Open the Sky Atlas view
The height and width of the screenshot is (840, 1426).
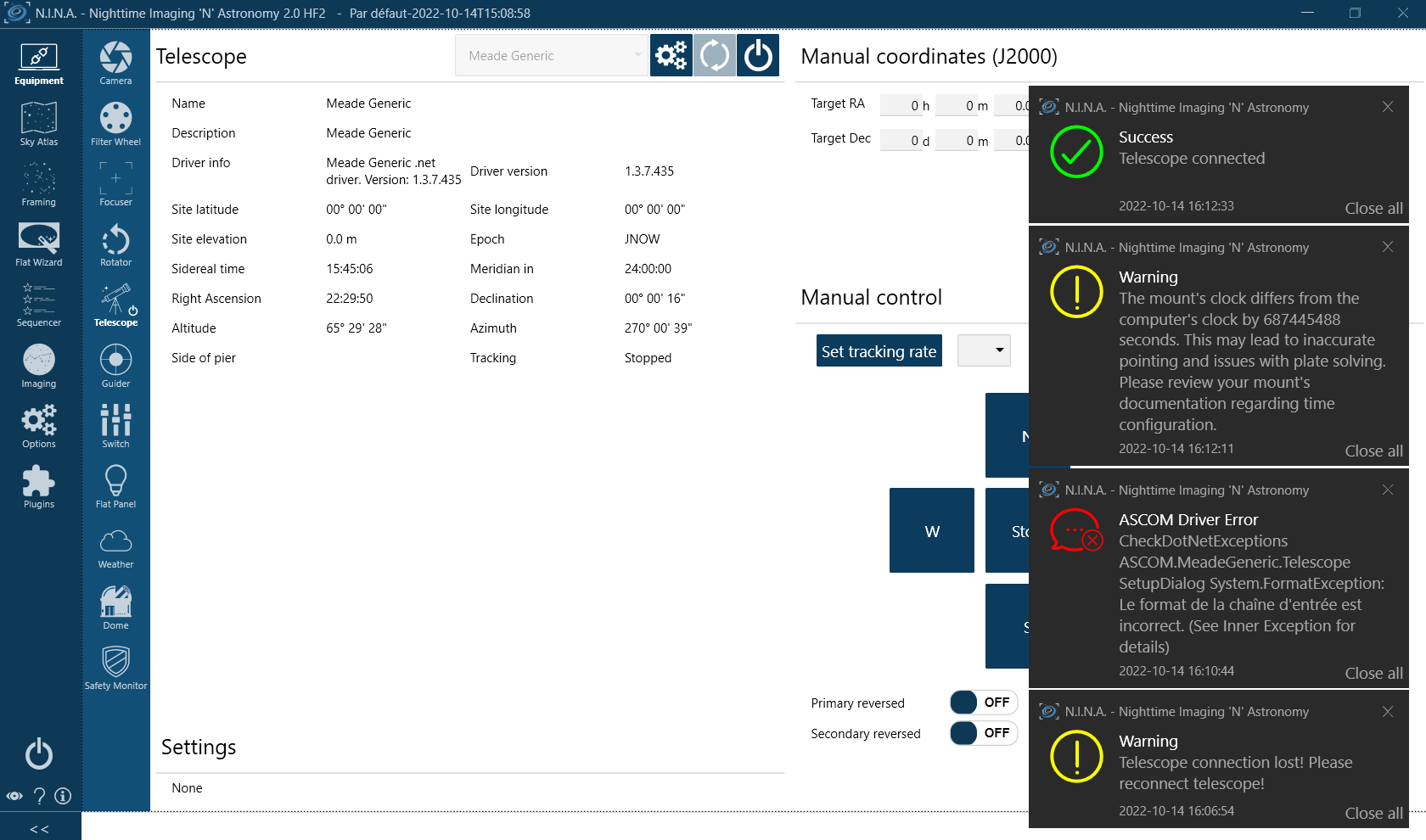(39, 124)
